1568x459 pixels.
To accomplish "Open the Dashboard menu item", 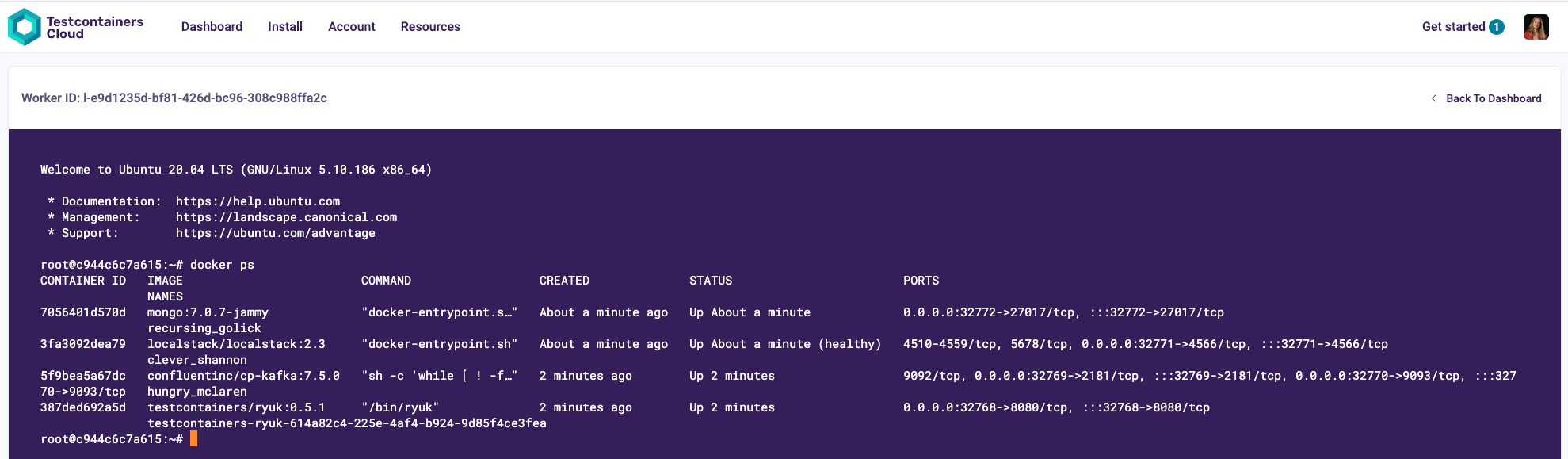I will (x=212, y=27).
